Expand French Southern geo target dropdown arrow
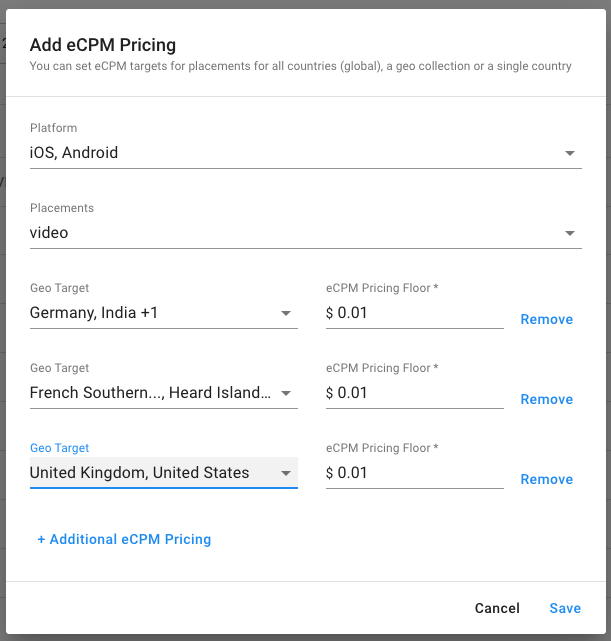Viewport: 611px width, 641px height. tap(286, 393)
